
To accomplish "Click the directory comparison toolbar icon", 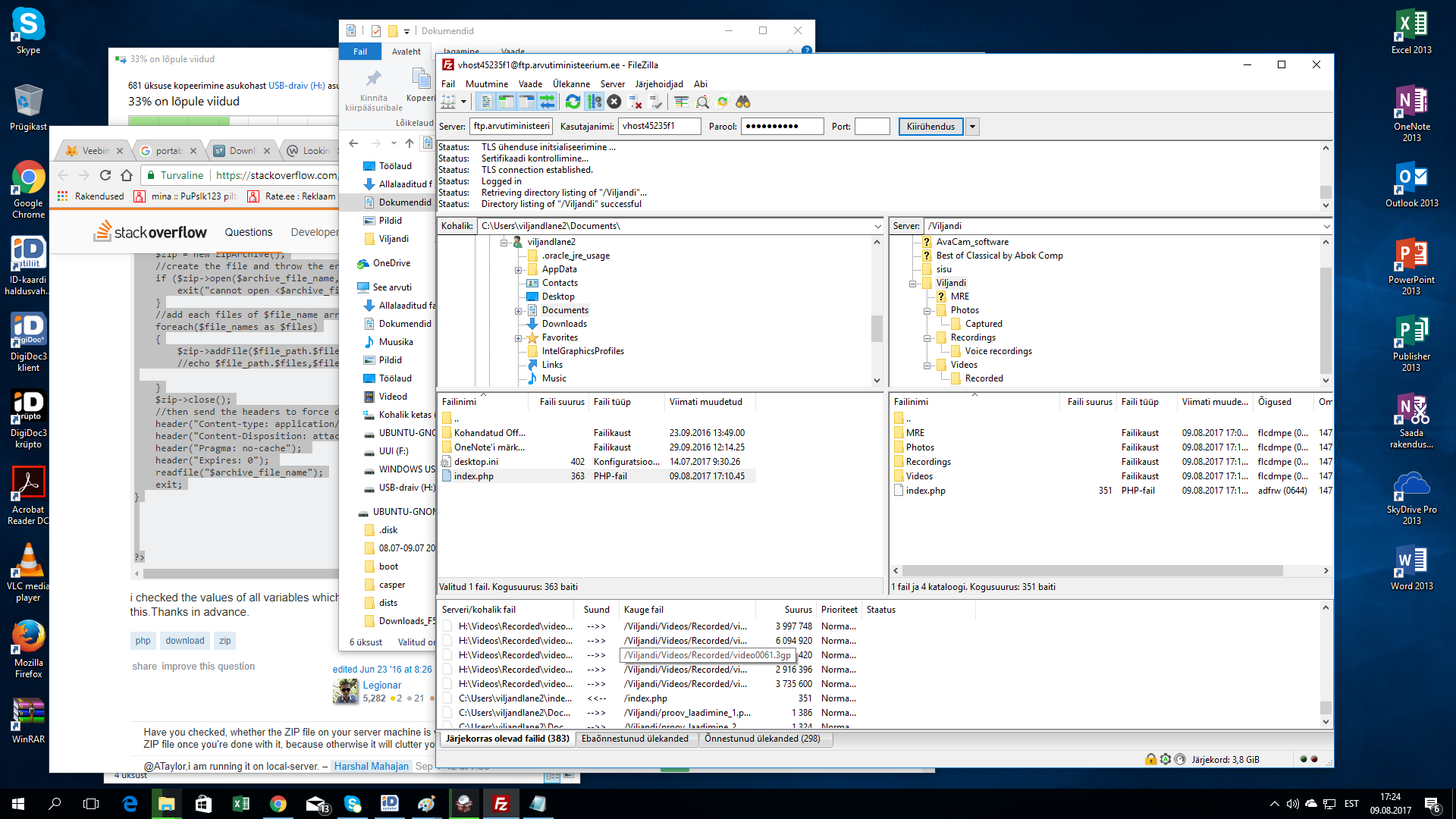I will tap(702, 102).
